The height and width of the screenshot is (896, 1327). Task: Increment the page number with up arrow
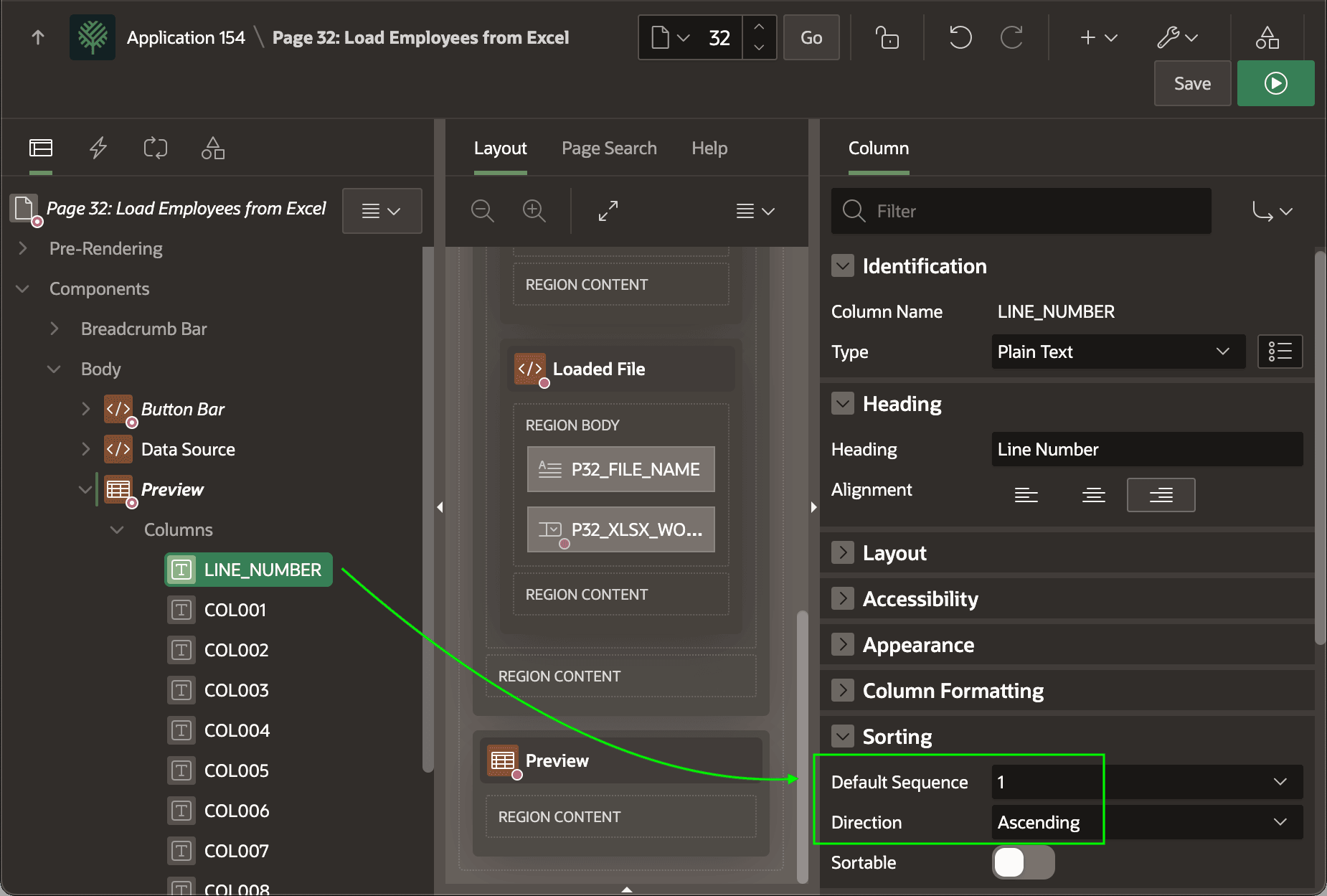[x=759, y=27]
